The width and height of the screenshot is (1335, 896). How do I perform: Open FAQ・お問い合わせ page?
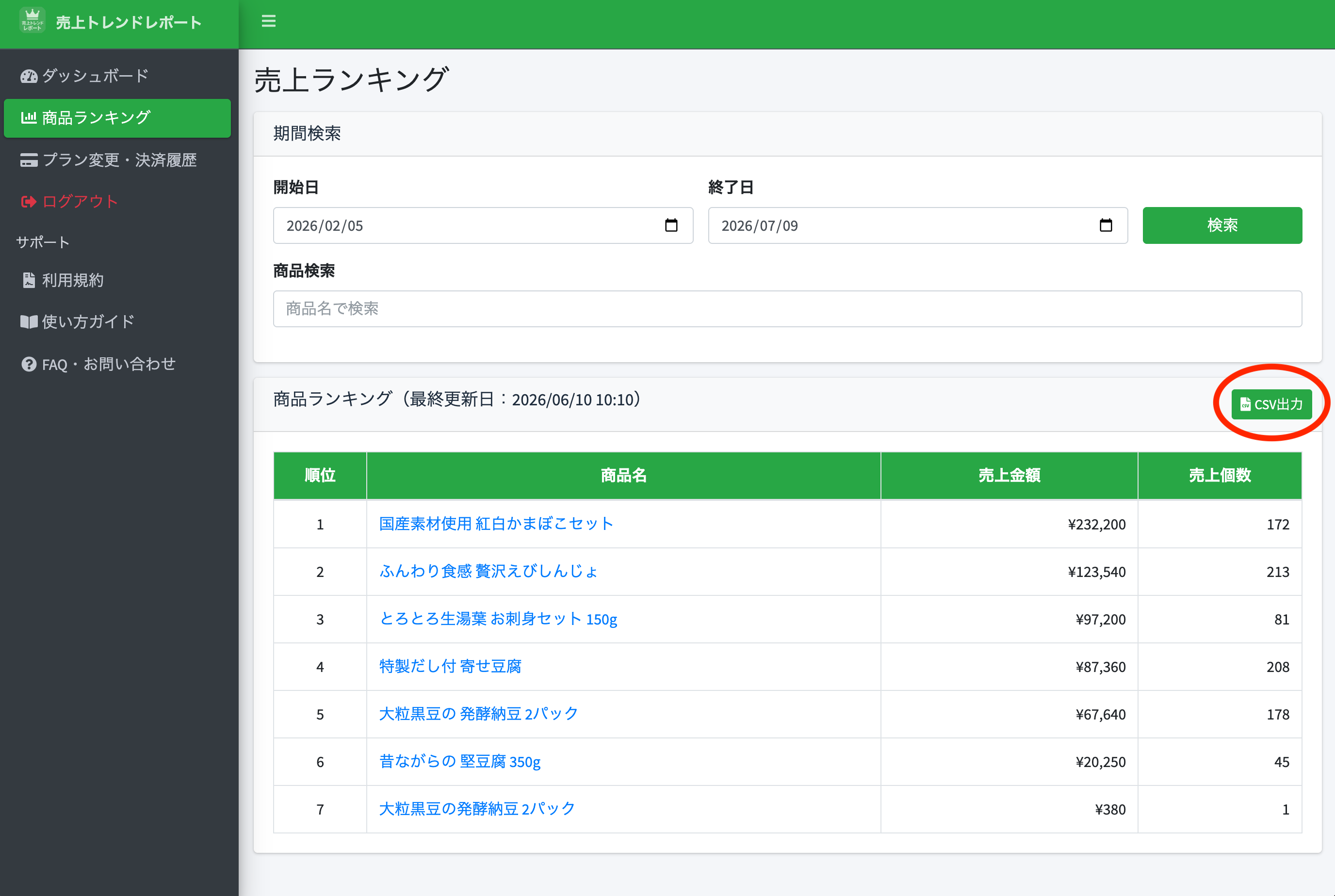(117, 364)
